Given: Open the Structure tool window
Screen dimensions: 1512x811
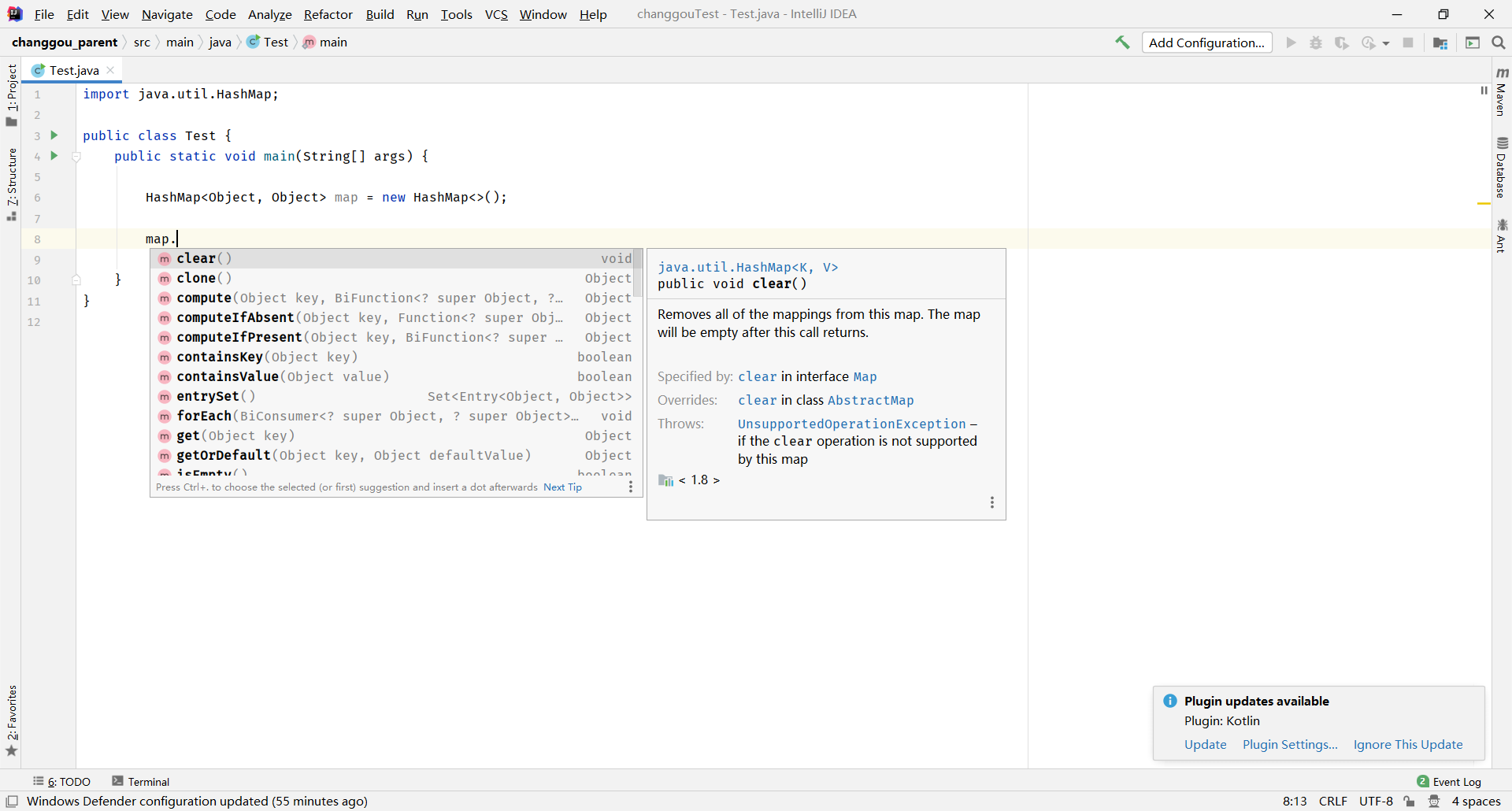Looking at the screenshot, I should point(11,184).
